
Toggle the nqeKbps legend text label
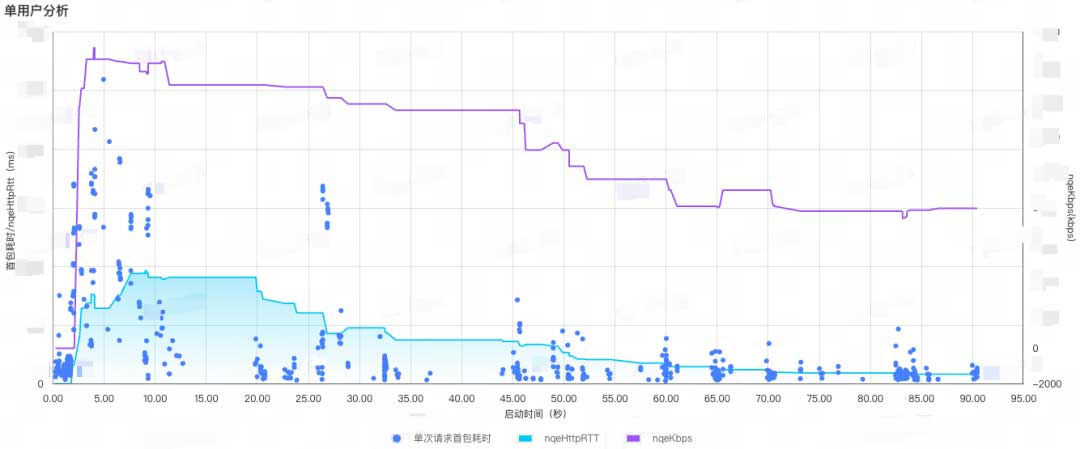pos(672,438)
